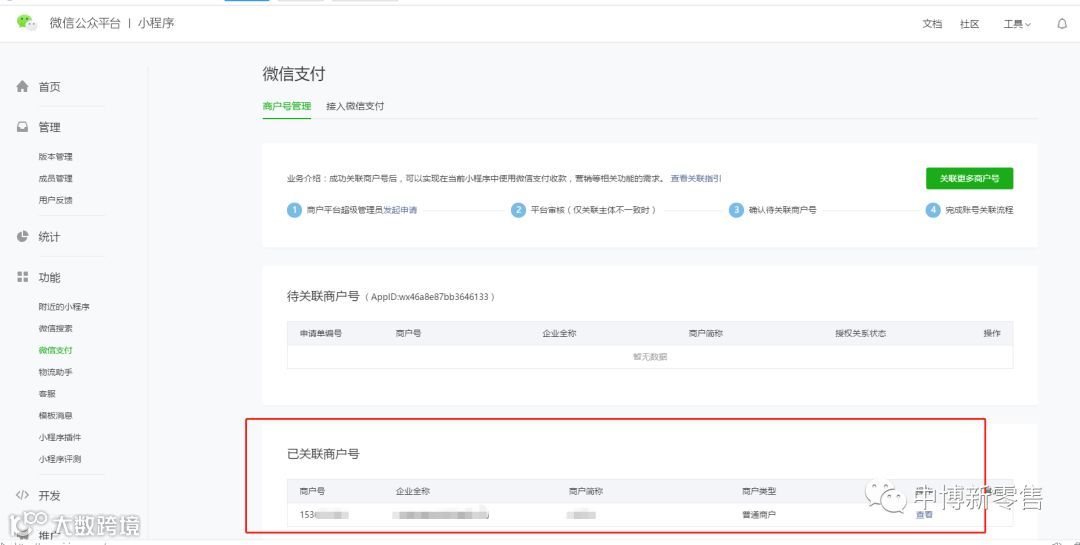Click the 开发 code brackets icon
Image resolution: width=1080 pixels, height=545 pixels.
coord(23,495)
